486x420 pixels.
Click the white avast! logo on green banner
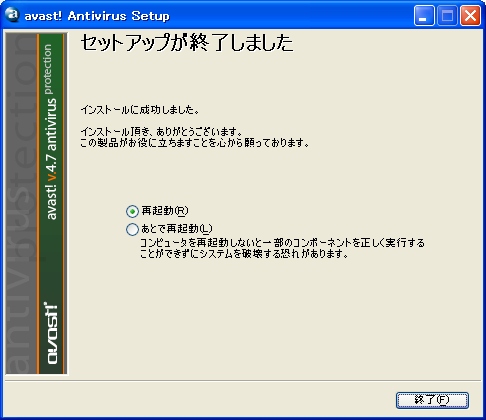pos(51,333)
